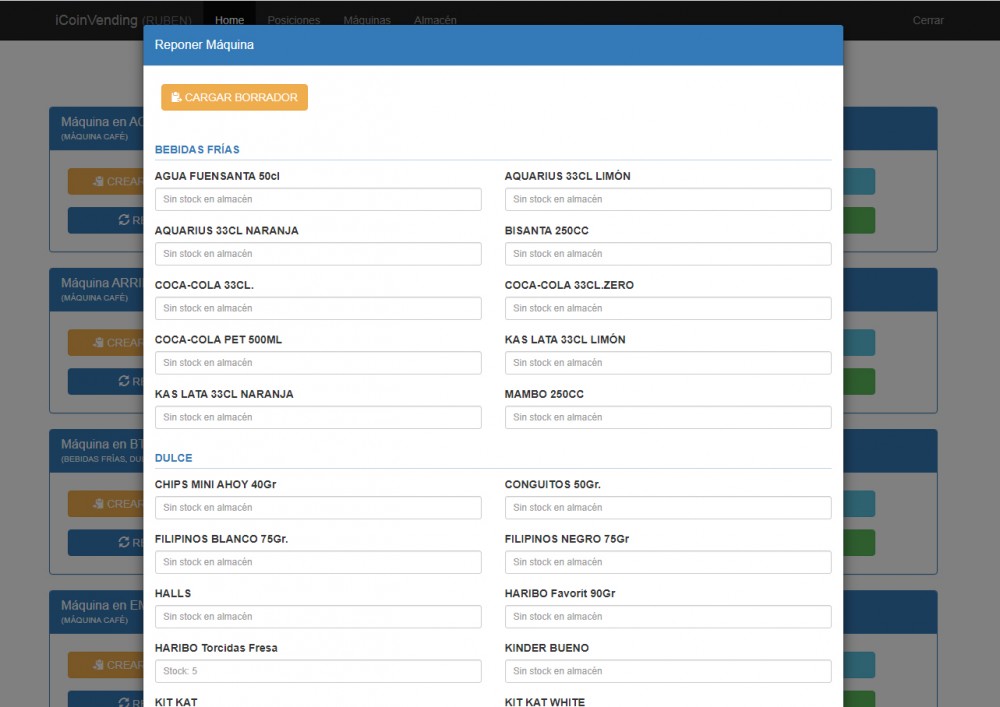Click the CHIPS MINI AHOY 40Gr stock input
The width and height of the screenshot is (1000, 707).
tap(317, 507)
